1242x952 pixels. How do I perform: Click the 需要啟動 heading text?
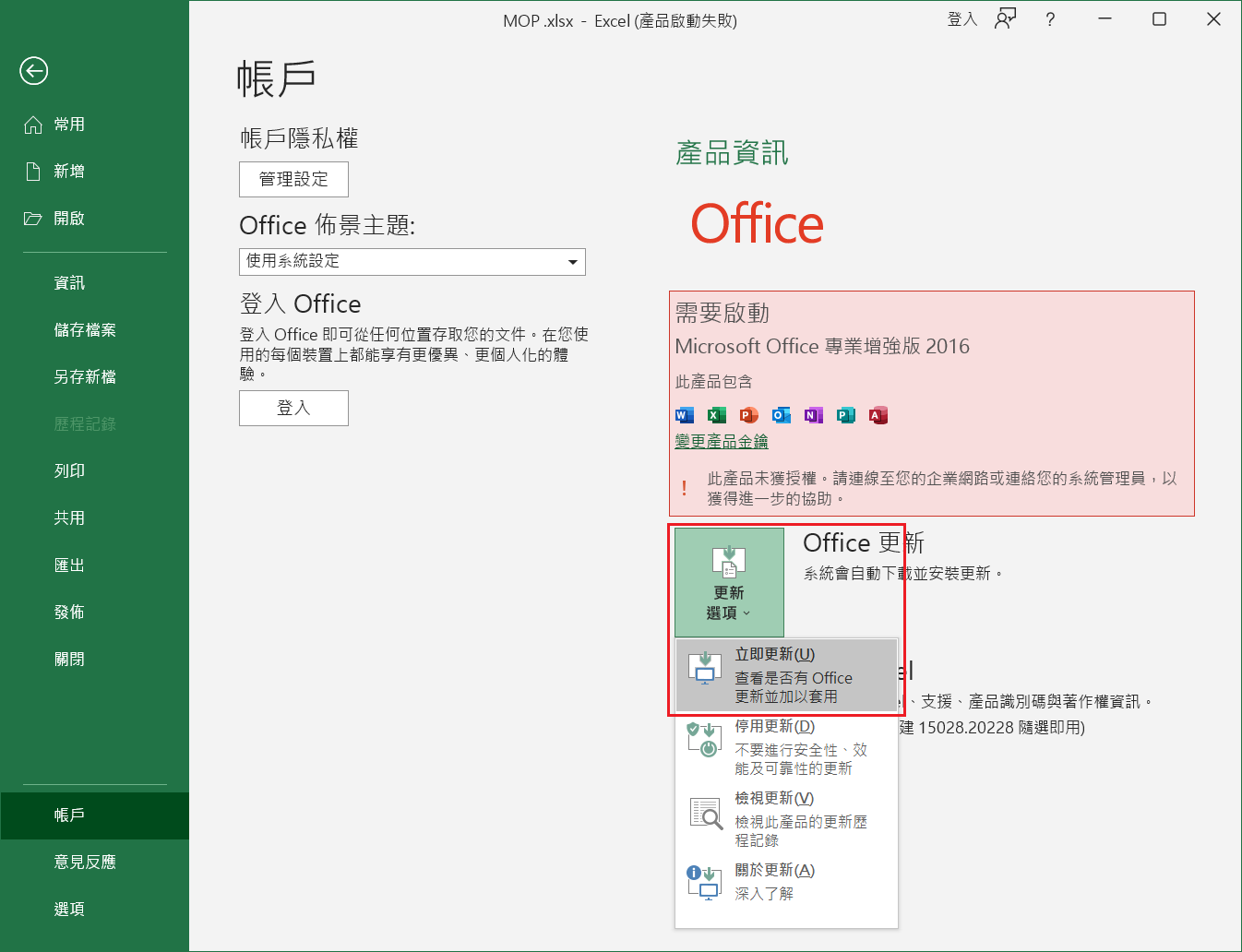click(723, 314)
